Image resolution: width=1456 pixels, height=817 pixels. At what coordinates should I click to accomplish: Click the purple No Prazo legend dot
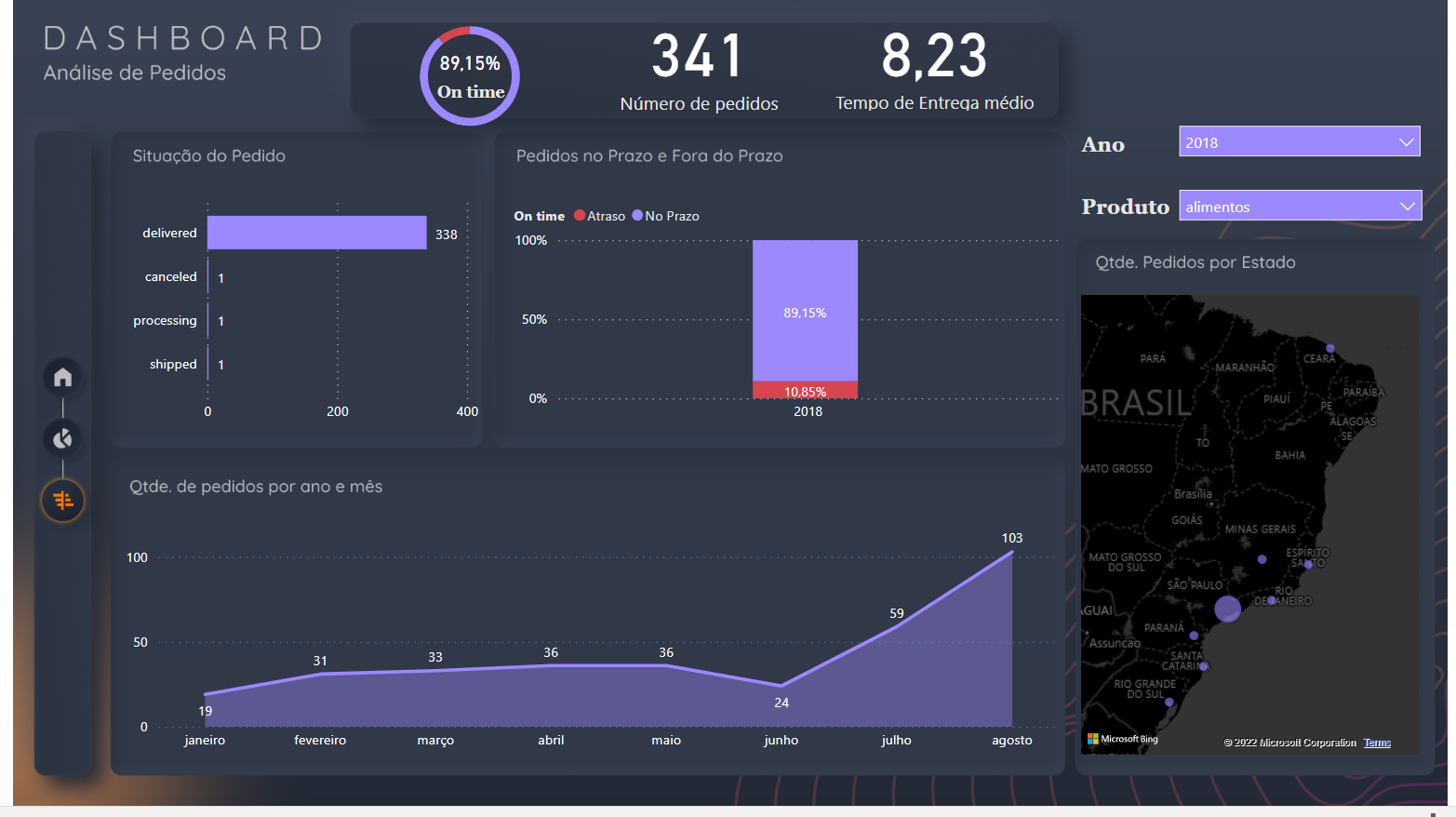(636, 215)
